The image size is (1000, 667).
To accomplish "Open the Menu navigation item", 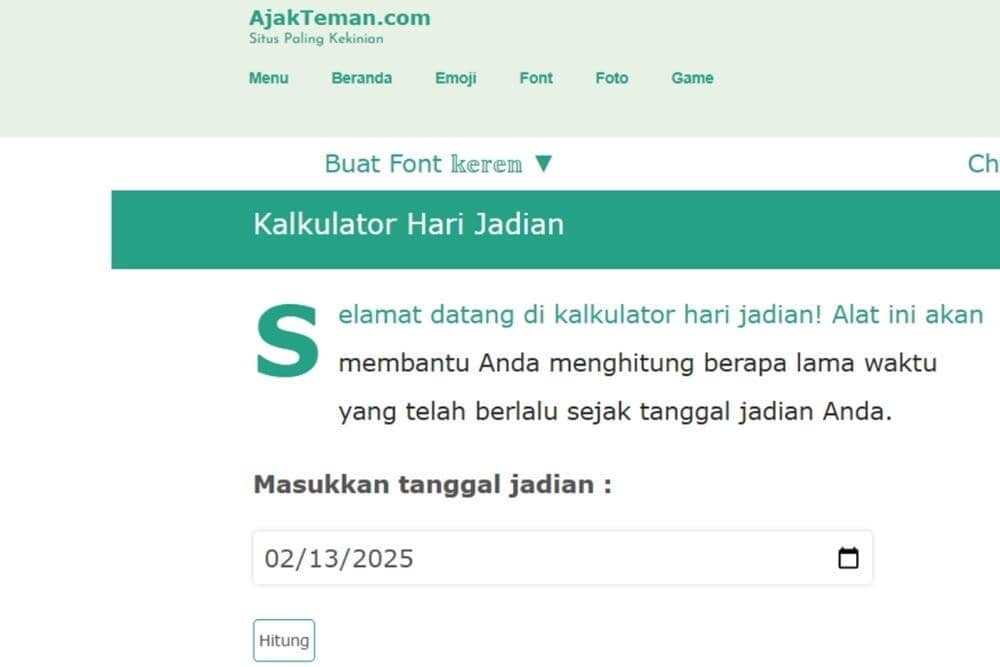I will coord(268,78).
